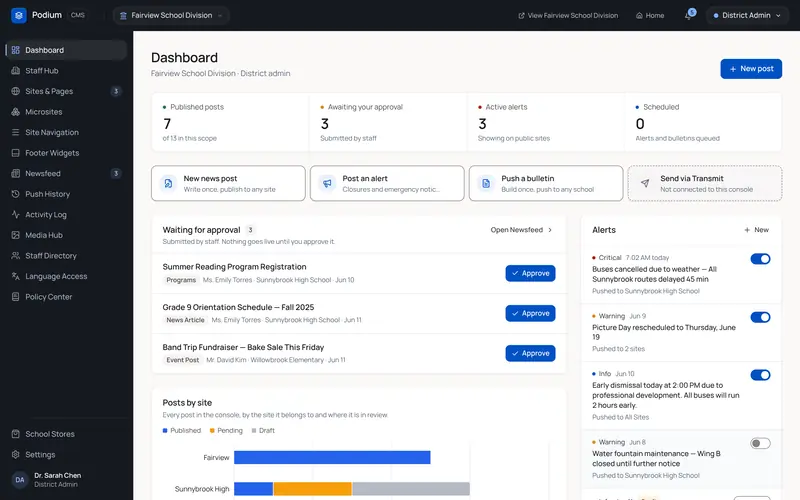800x500 pixels.
Task: Open notifications bell icon
Action: coord(689,15)
